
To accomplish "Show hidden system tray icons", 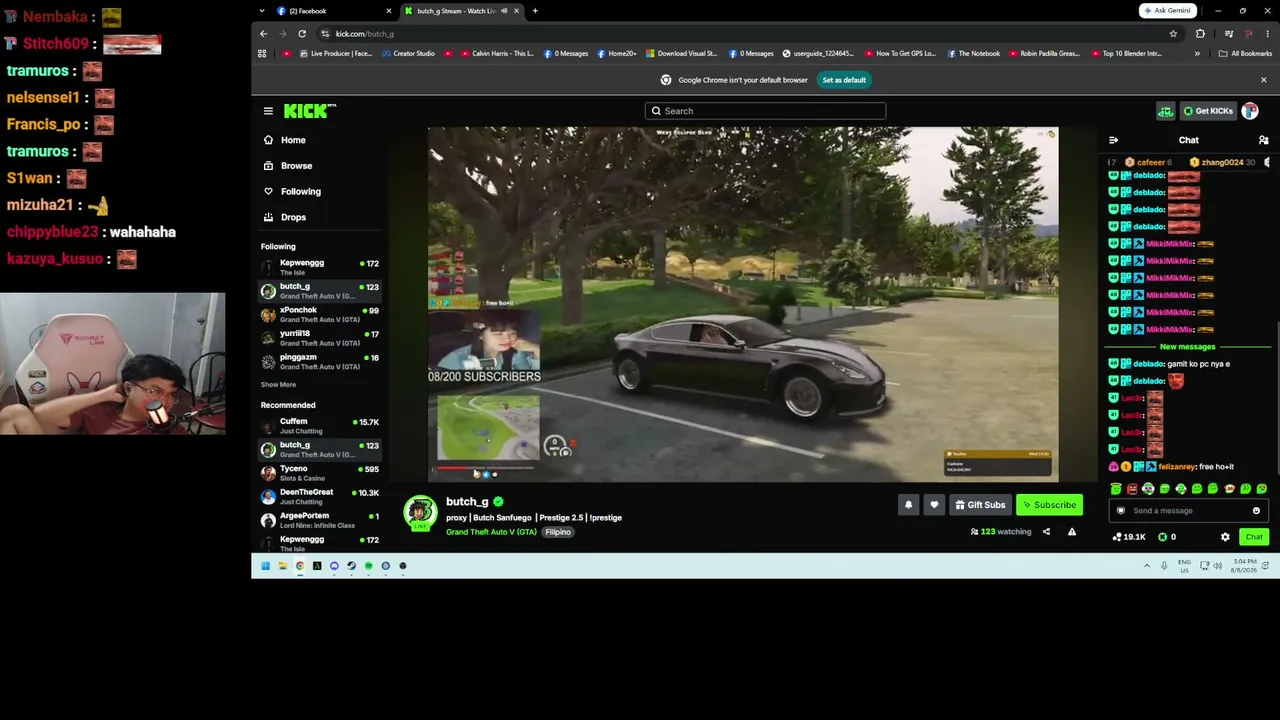I will [1147, 566].
